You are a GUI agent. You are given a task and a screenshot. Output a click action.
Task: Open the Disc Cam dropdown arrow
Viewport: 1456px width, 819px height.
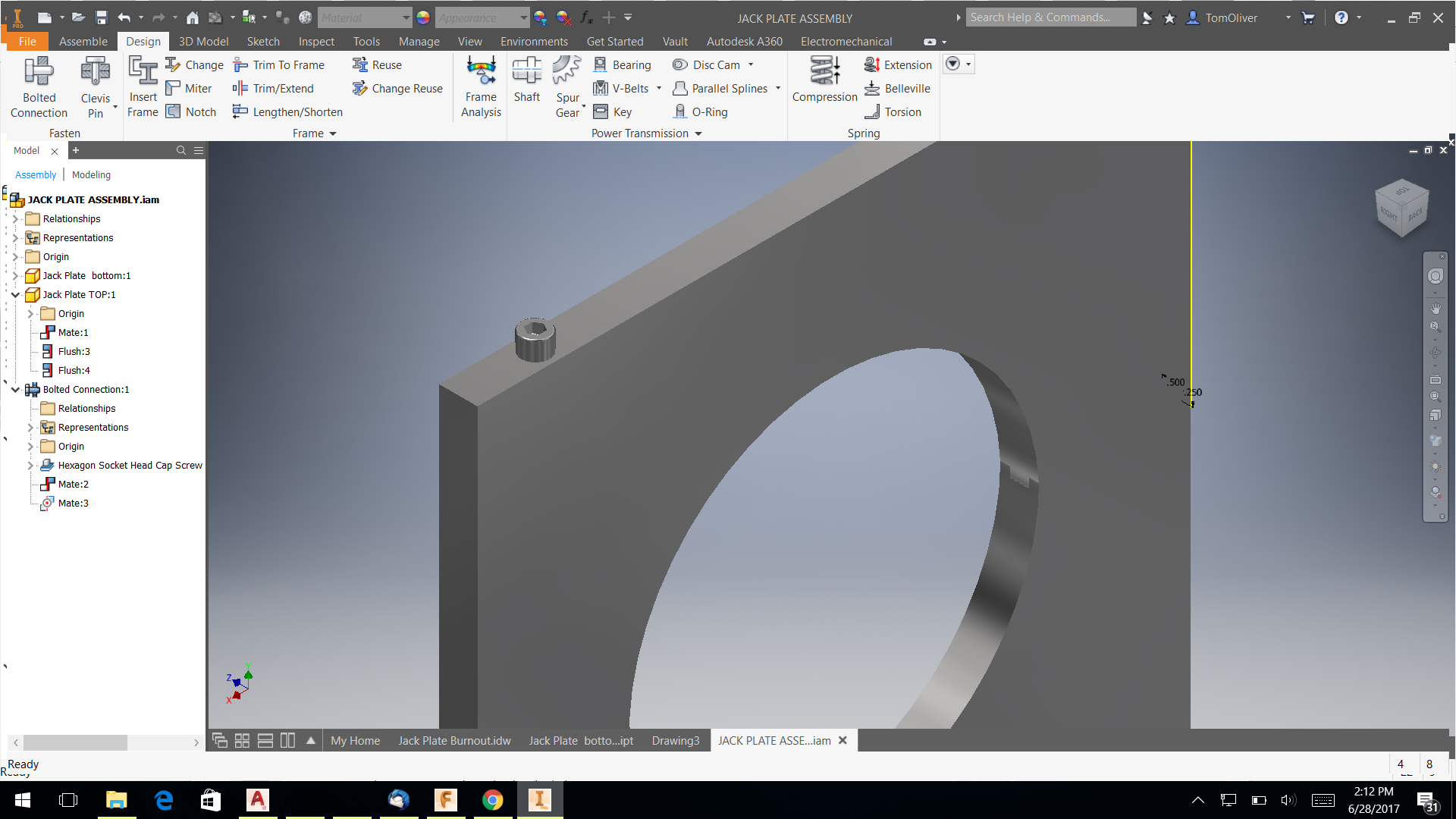[751, 65]
